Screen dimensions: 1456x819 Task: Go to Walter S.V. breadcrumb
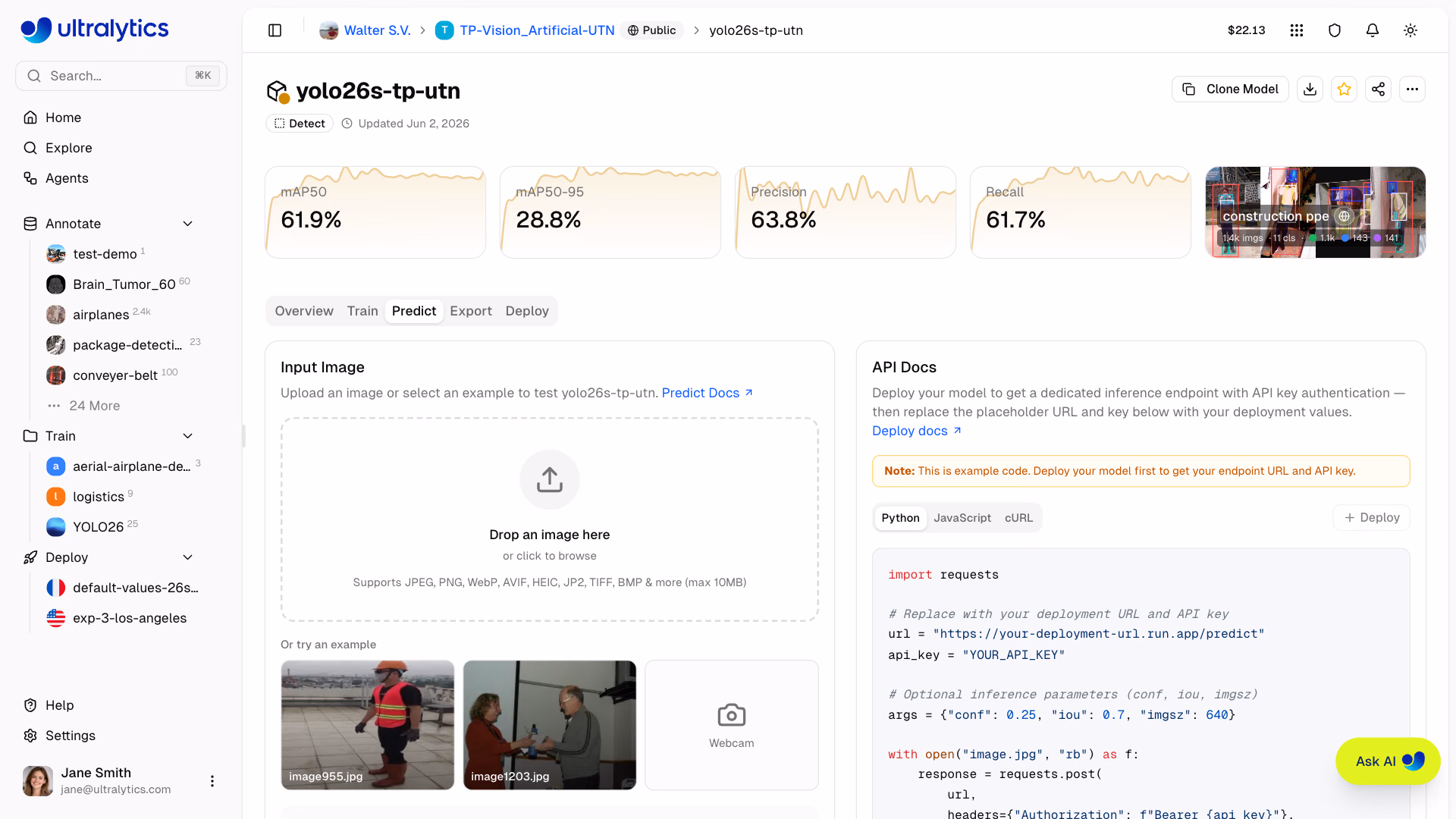pyautogui.click(x=378, y=30)
